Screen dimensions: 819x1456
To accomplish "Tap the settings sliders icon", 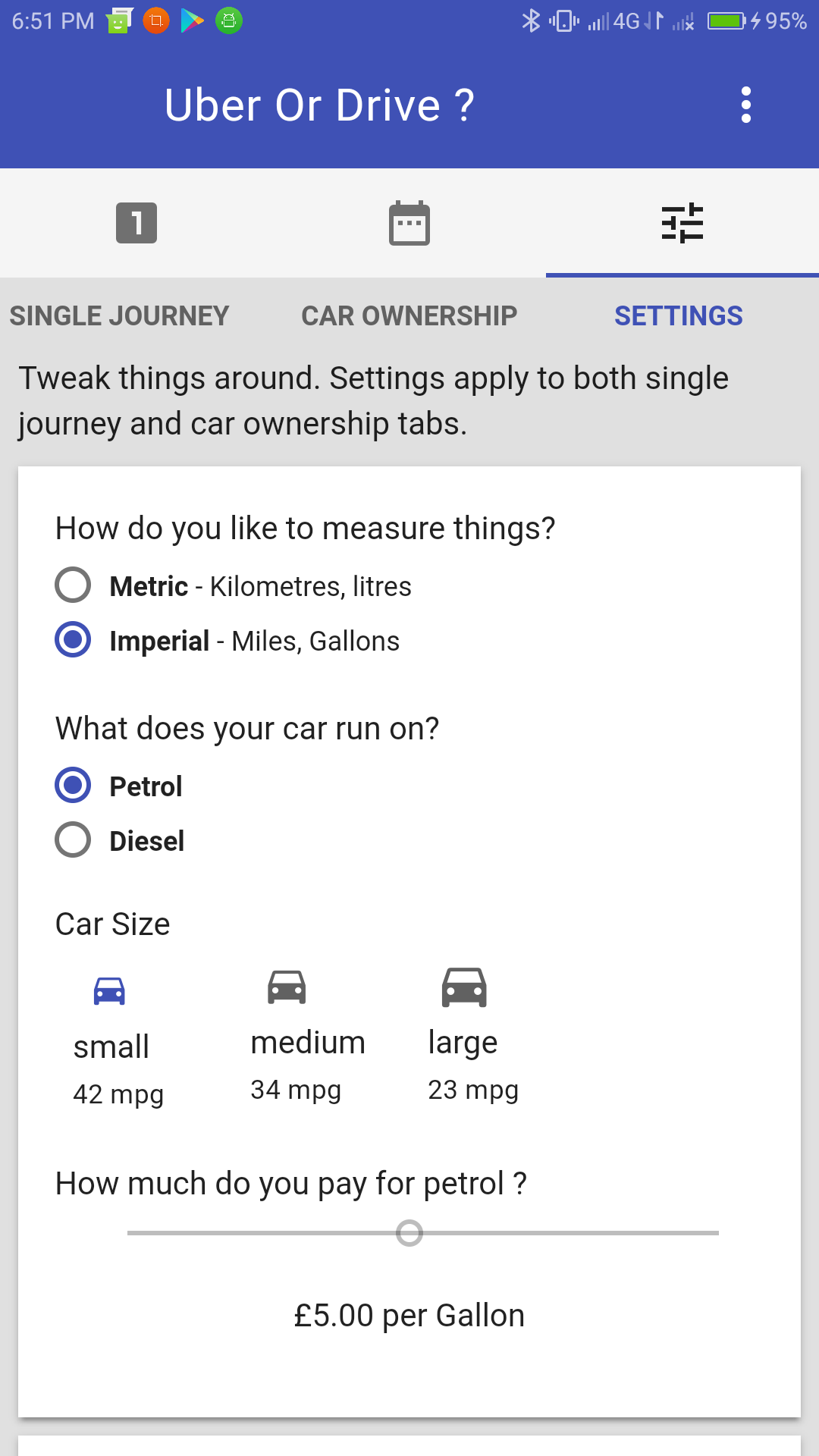I will [x=682, y=223].
